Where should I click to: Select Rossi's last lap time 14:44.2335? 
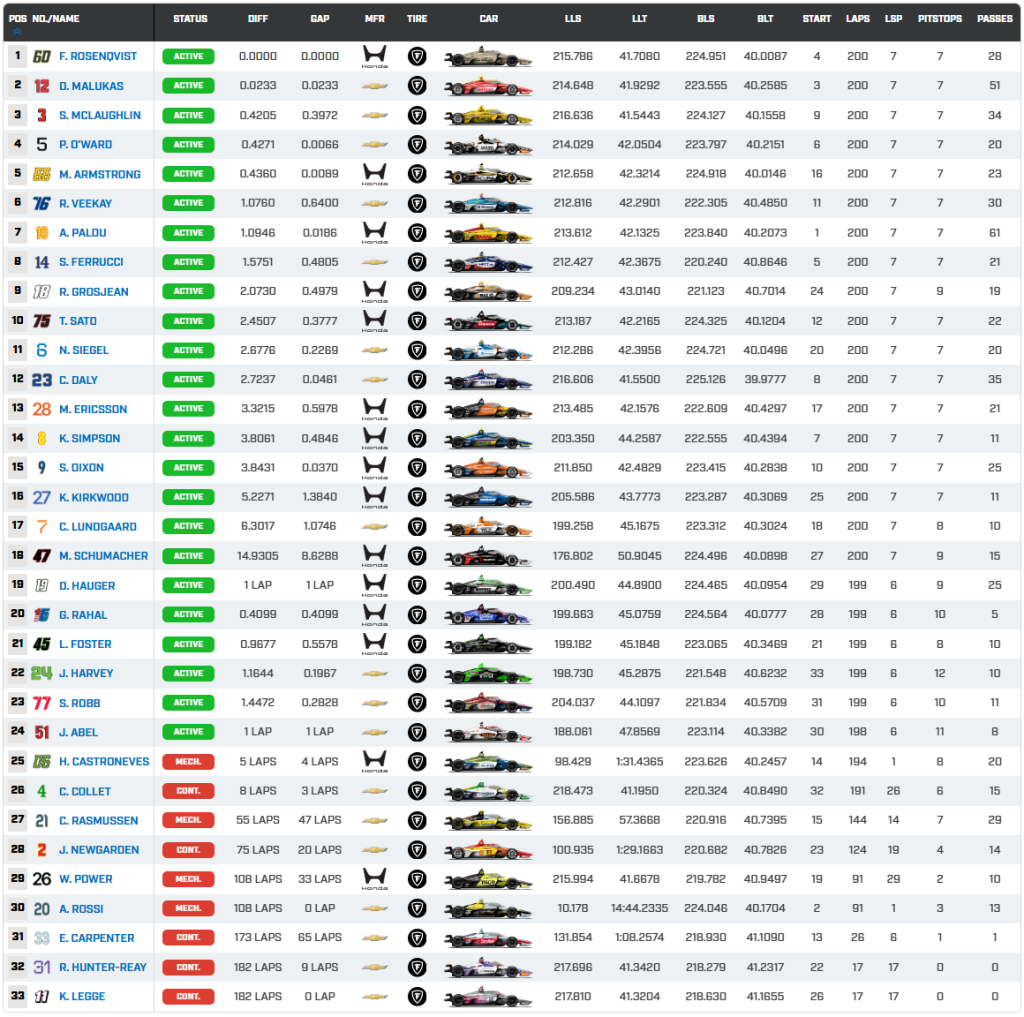pyautogui.click(x=639, y=908)
